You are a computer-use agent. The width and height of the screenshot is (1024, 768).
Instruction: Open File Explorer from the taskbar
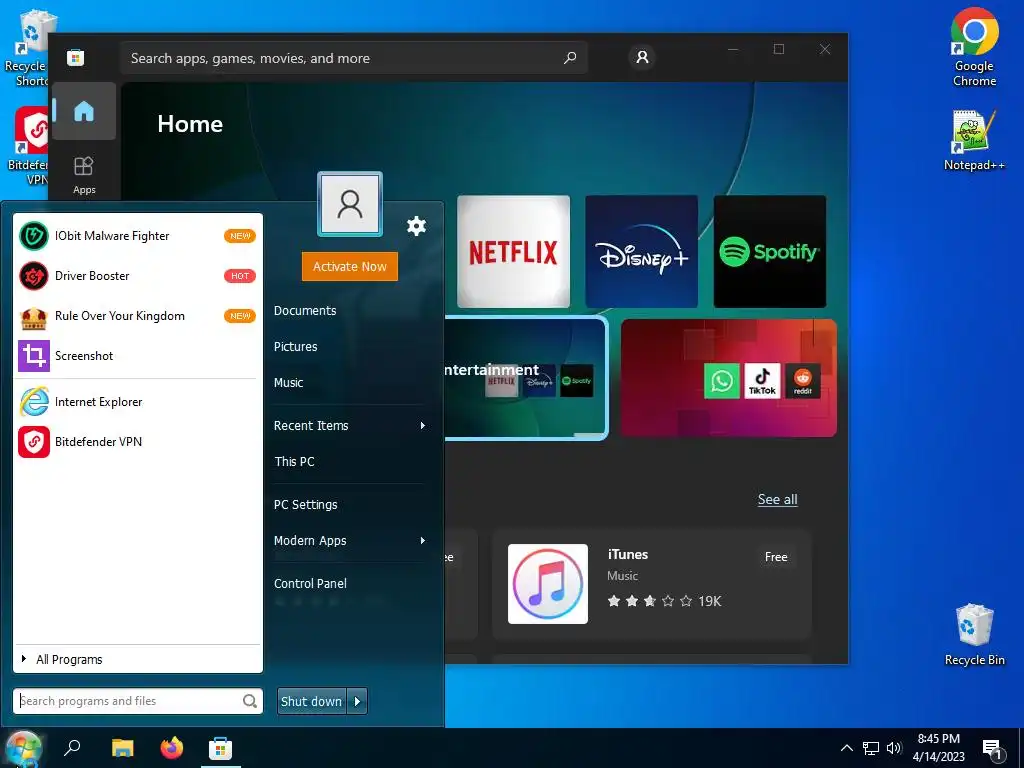(122, 748)
